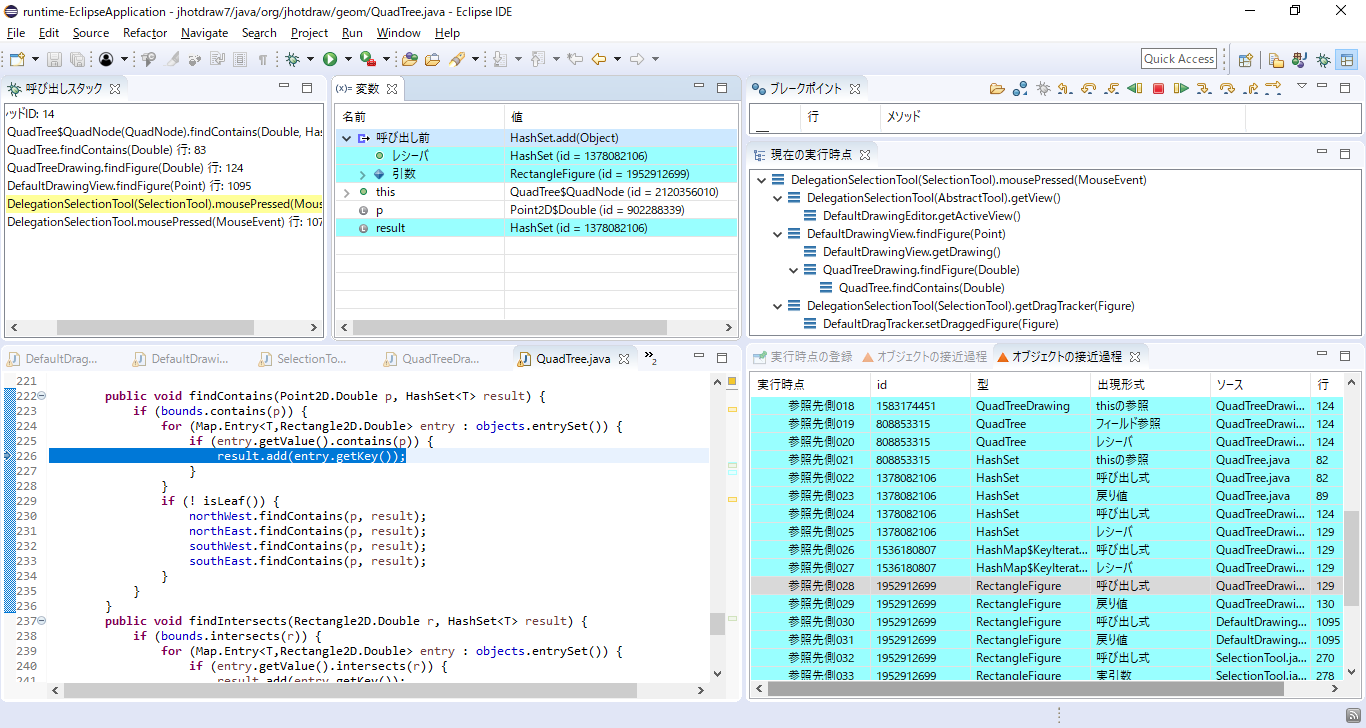1366x728 pixels.
Task: Open the Run launch dropdown arrow
Action: pos(347,60)
